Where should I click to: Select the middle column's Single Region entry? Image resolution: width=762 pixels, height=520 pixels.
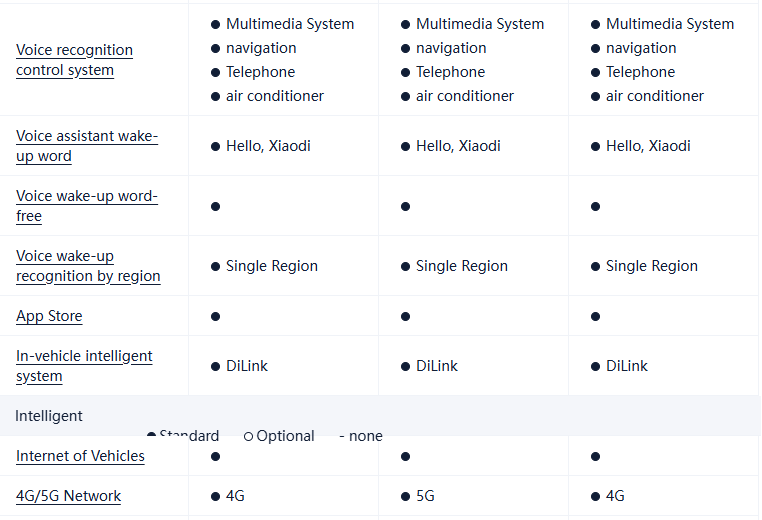coord(461,266)
